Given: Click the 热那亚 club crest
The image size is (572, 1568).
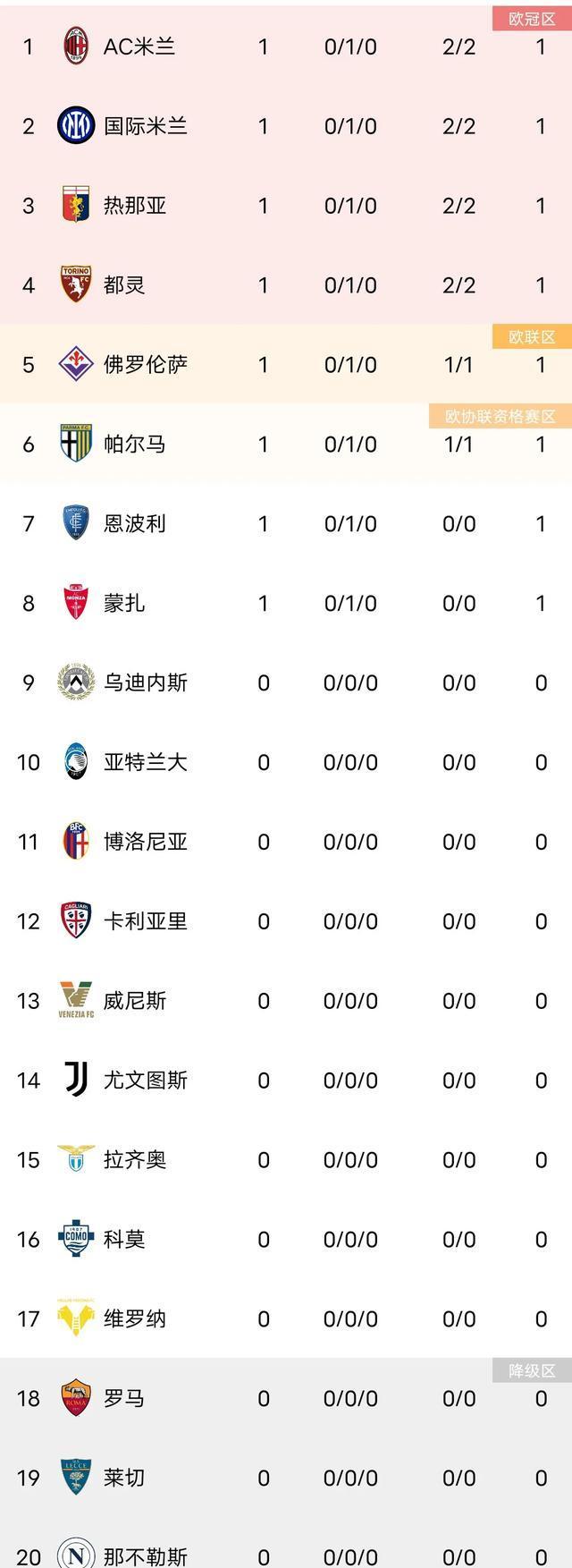Looking at the screenshot, I should 75,206.
